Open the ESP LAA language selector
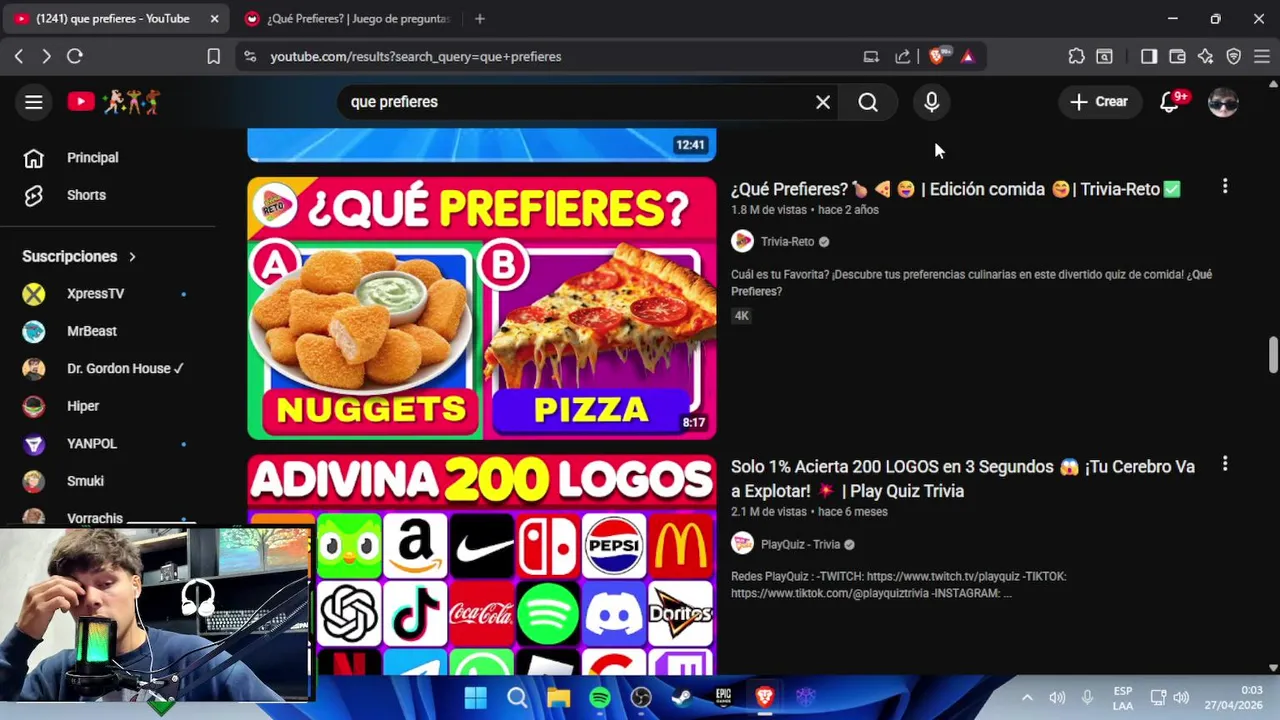Viewport: 1280px width, 720px height. [1123, 698]
